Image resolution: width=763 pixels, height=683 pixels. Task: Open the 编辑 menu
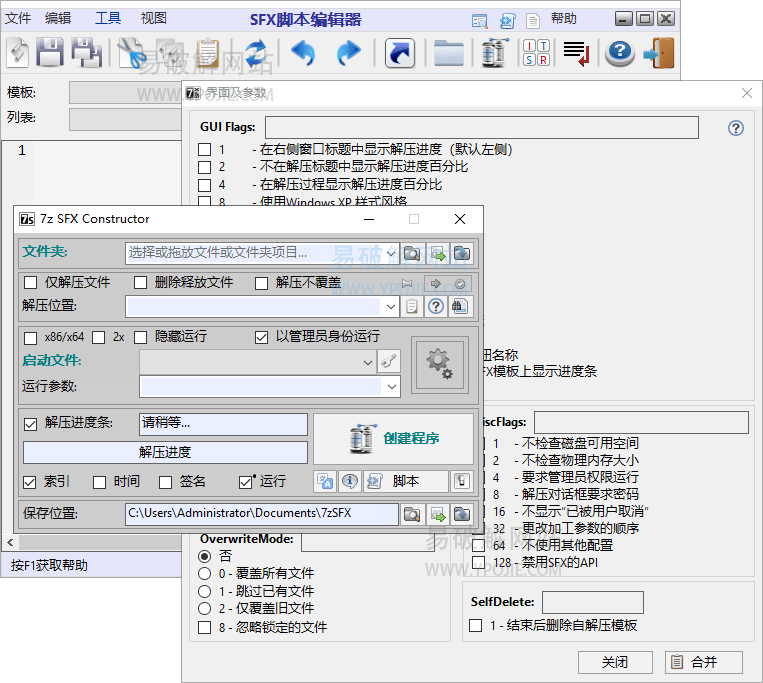point(58,18)
